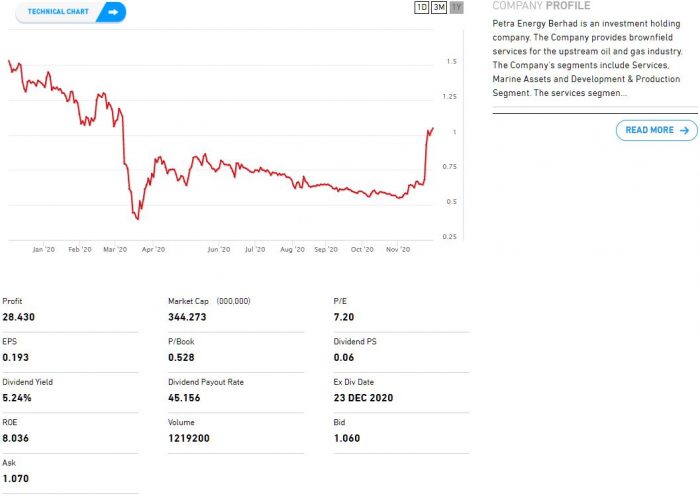Select the 3M chart period
Screen dimensions: 700x496
coord(439,7)
